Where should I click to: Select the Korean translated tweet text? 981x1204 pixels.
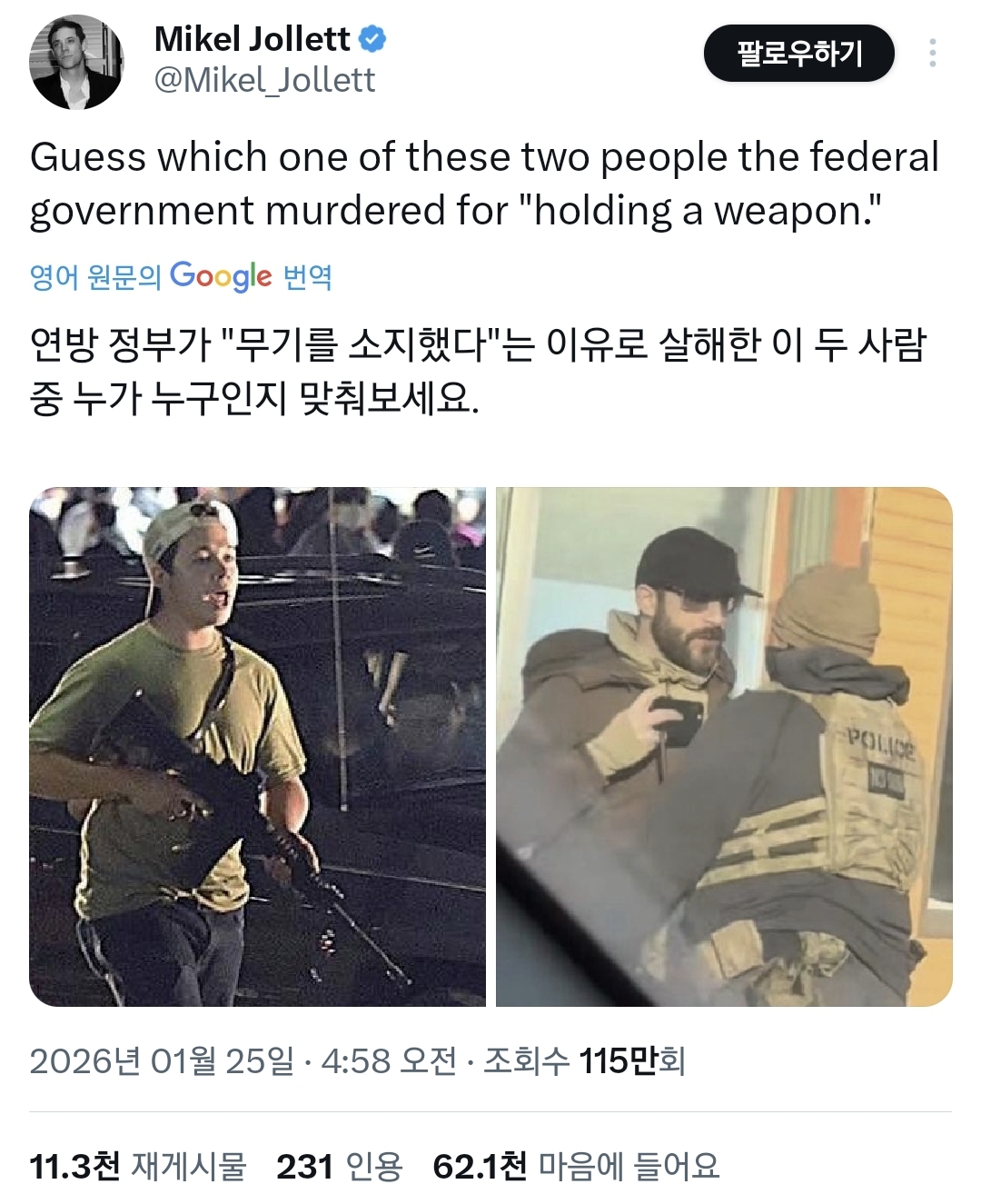pyautogui.click(x=479, y=371)
